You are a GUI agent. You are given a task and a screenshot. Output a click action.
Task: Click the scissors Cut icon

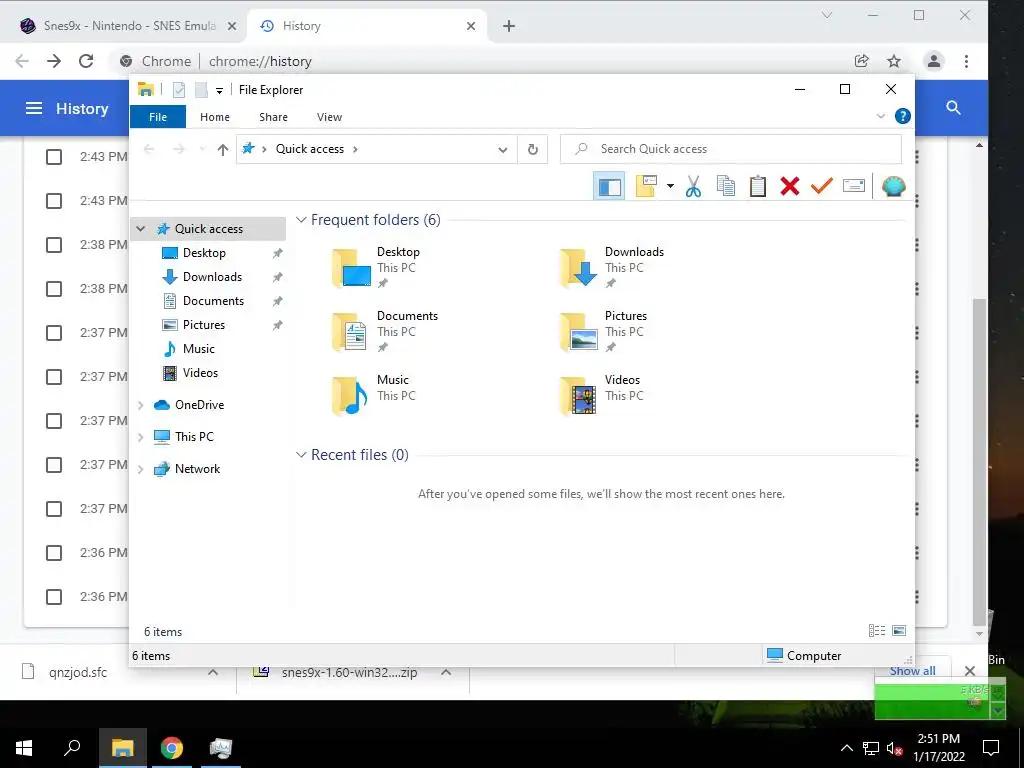(x=693, y=187)
